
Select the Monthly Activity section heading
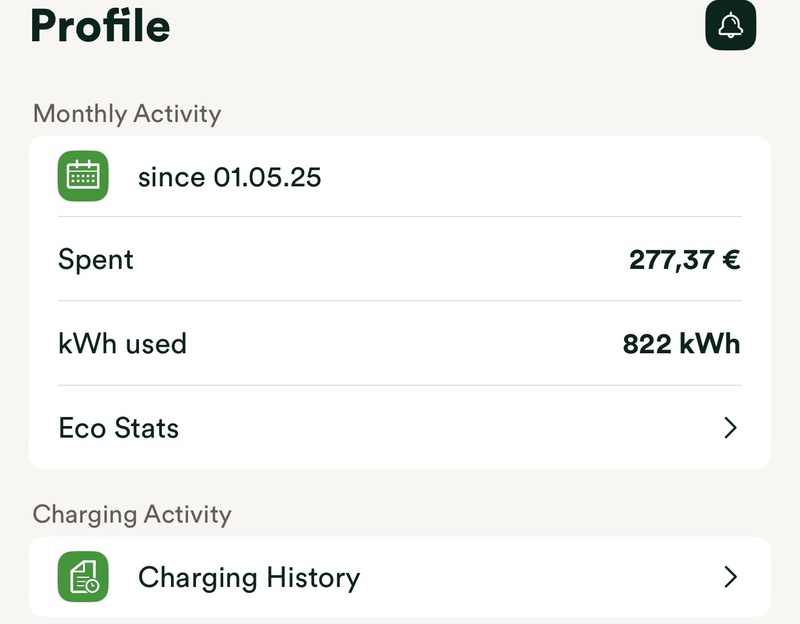(127, 113)
